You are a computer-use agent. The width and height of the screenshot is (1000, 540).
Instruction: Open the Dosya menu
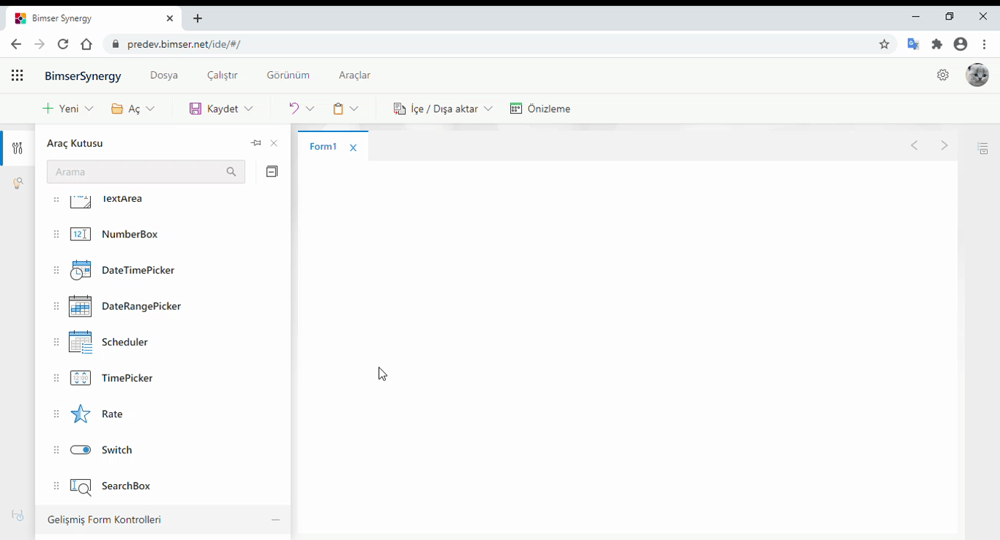click(x=164, y=75)
